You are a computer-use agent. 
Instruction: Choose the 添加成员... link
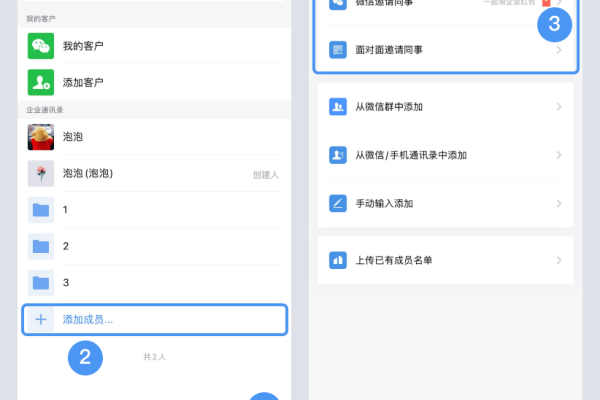point(88,320)
